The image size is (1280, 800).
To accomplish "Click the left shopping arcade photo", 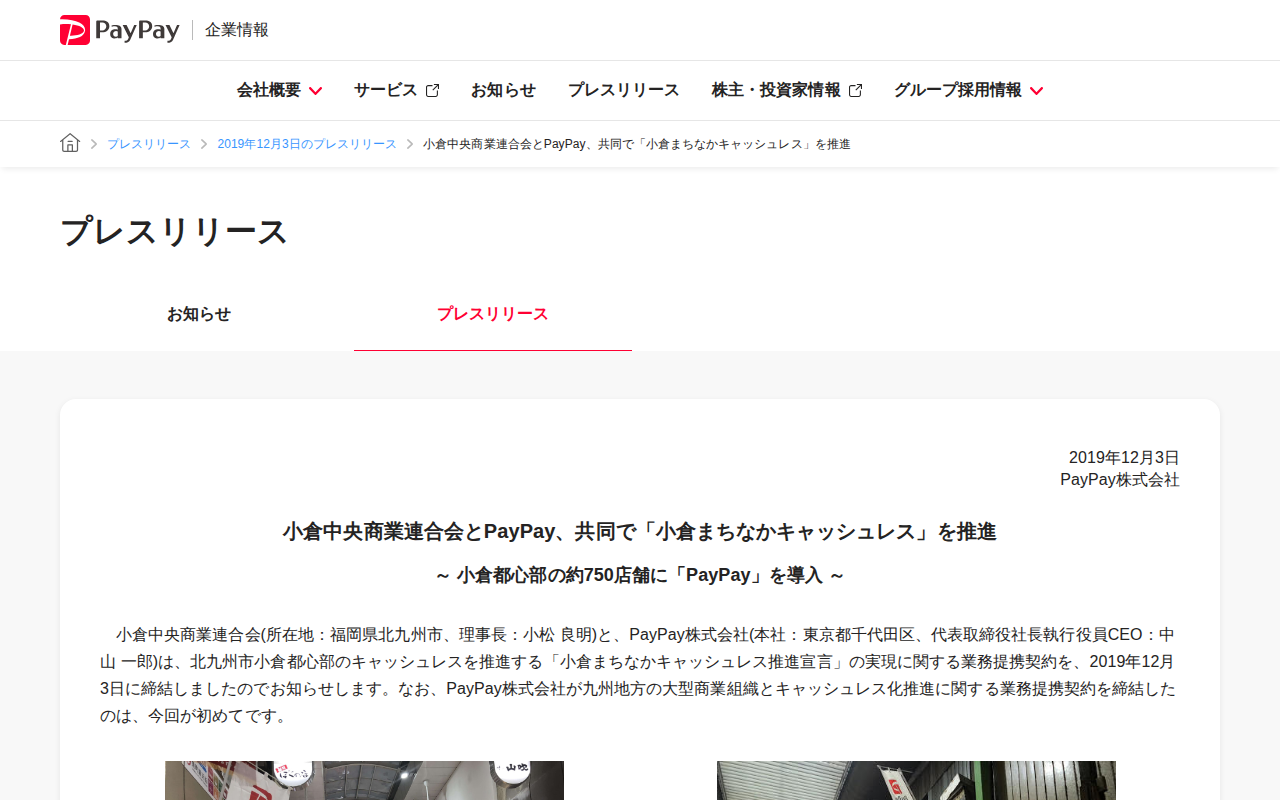I will coord(364,780).
